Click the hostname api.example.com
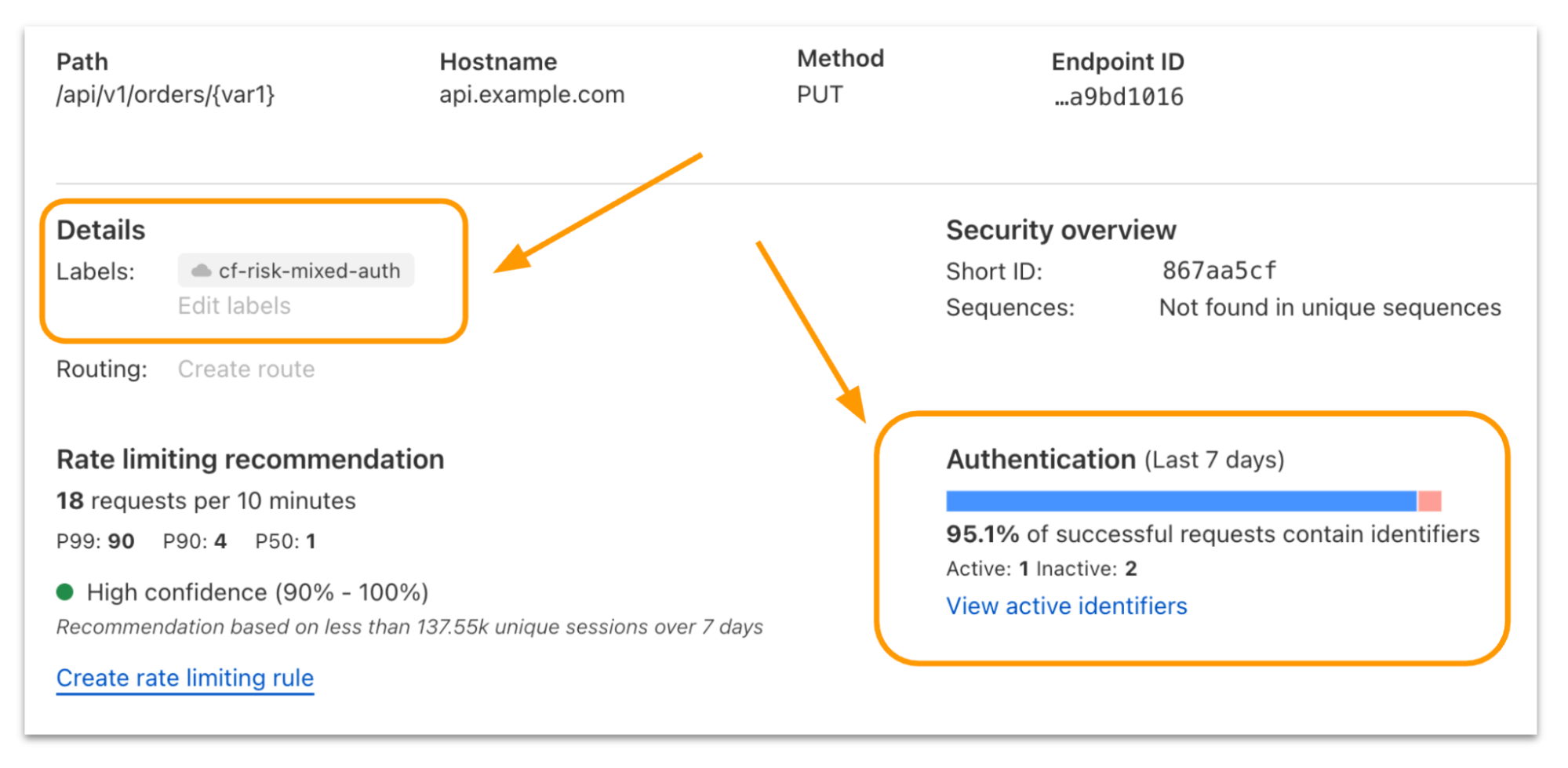The height and width of the screenshot is (768, 1568). tap(532, 95)
